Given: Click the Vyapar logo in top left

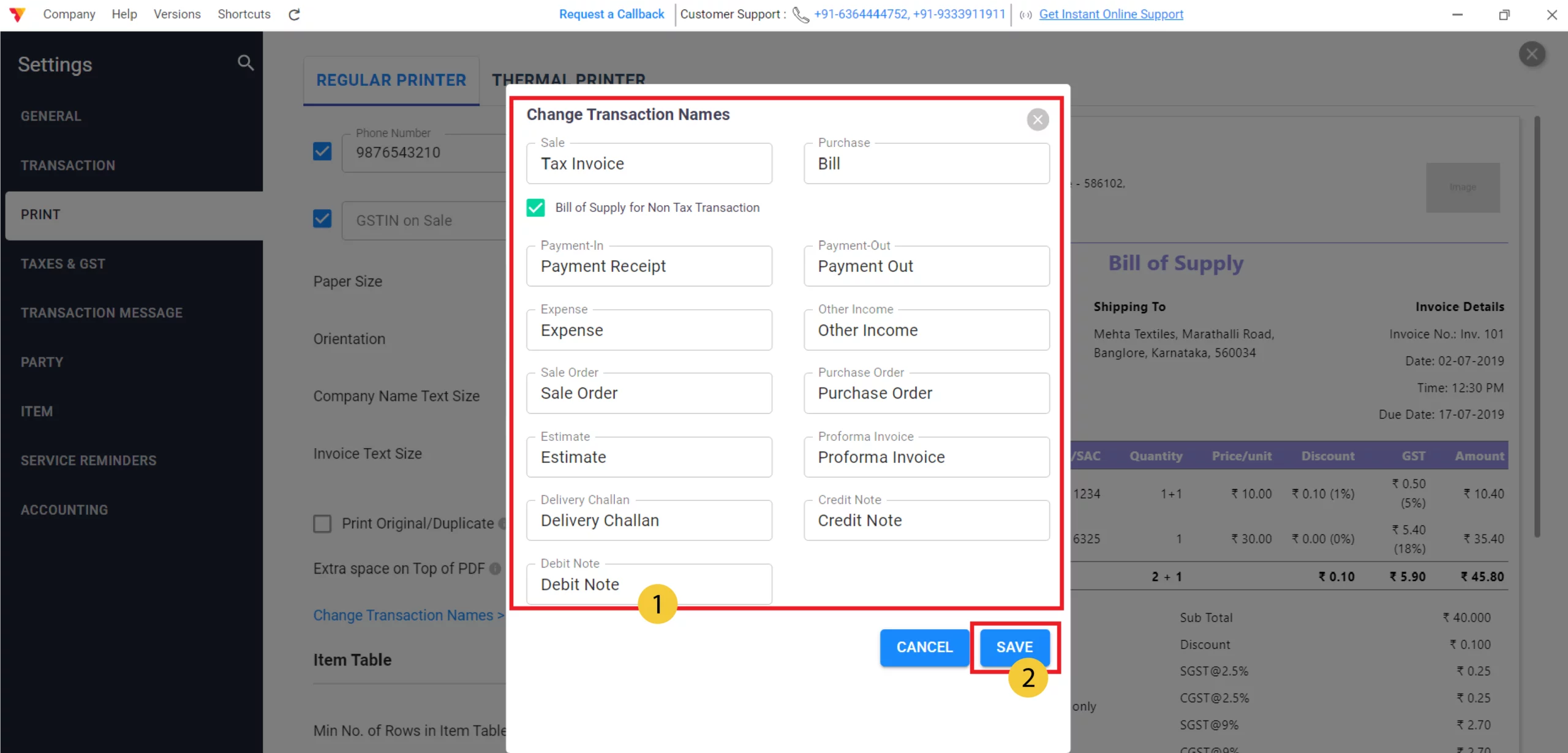Looking at the screenshot, I should pos(18,14).
